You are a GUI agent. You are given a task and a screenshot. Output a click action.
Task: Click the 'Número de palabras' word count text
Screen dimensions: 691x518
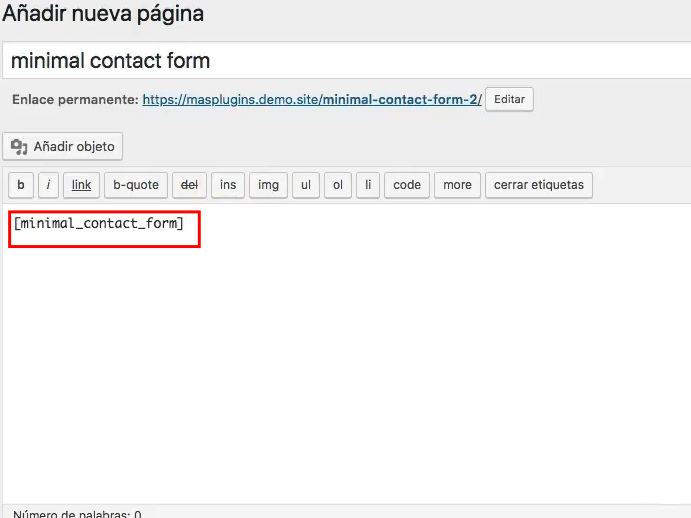click(77, 514)
